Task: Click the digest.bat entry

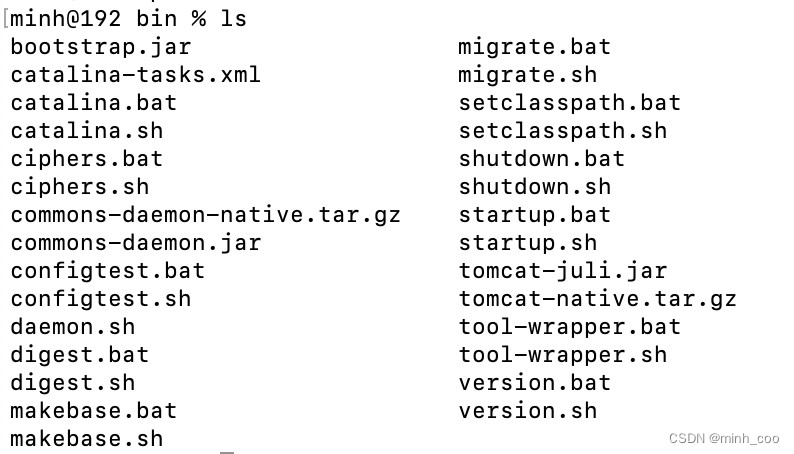Action: click(80, 355)
